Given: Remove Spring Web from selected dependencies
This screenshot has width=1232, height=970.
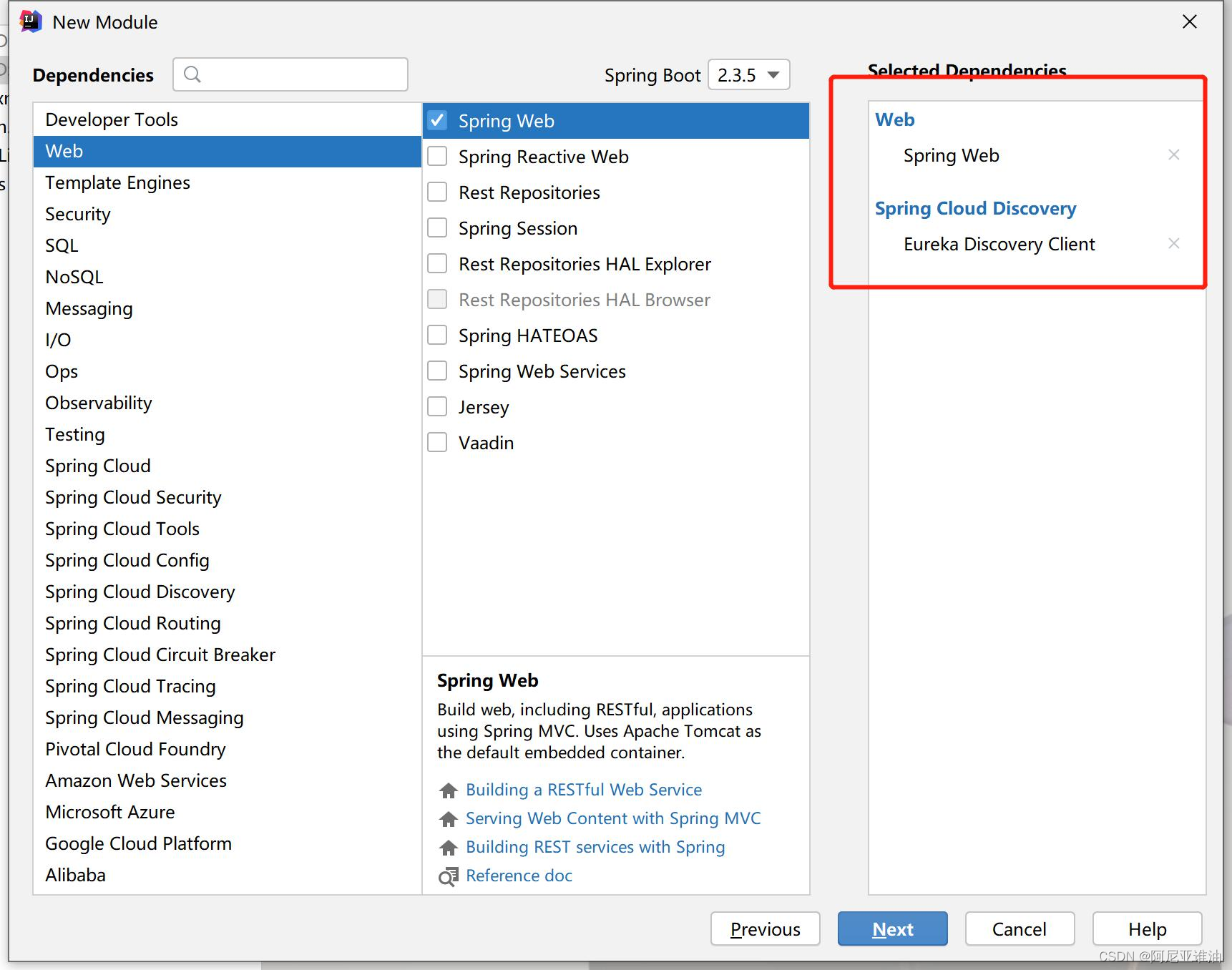Looking at the screenshot, I should [x=1173, y=155].
